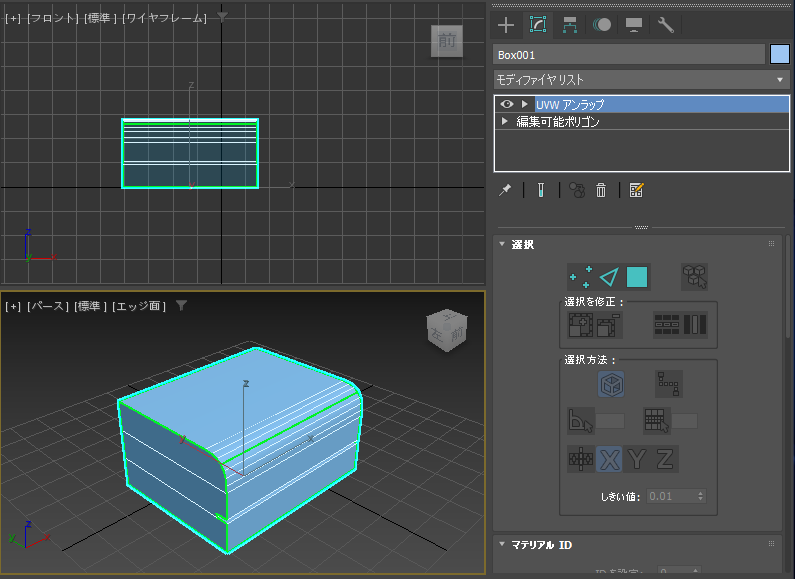Open perspective viewport [標準] quality menu
Image resolution: width=795 pixels, height=579 pixels.
pyautogui.click(x=90, y=306)
